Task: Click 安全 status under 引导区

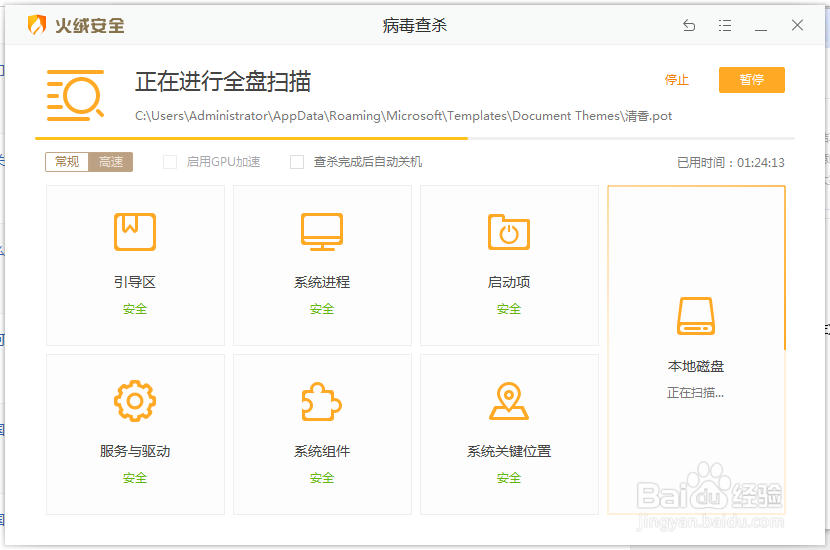Action: 135,309
